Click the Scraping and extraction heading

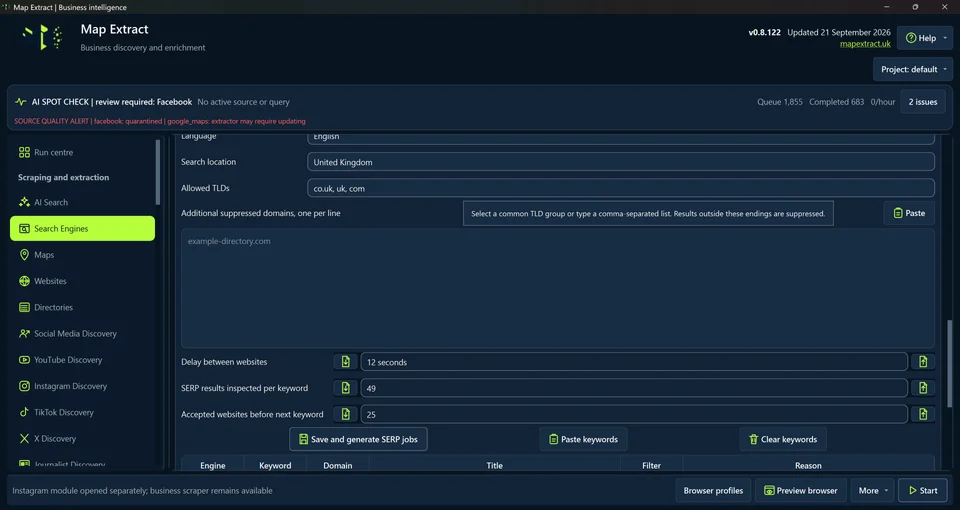point(64,178)
